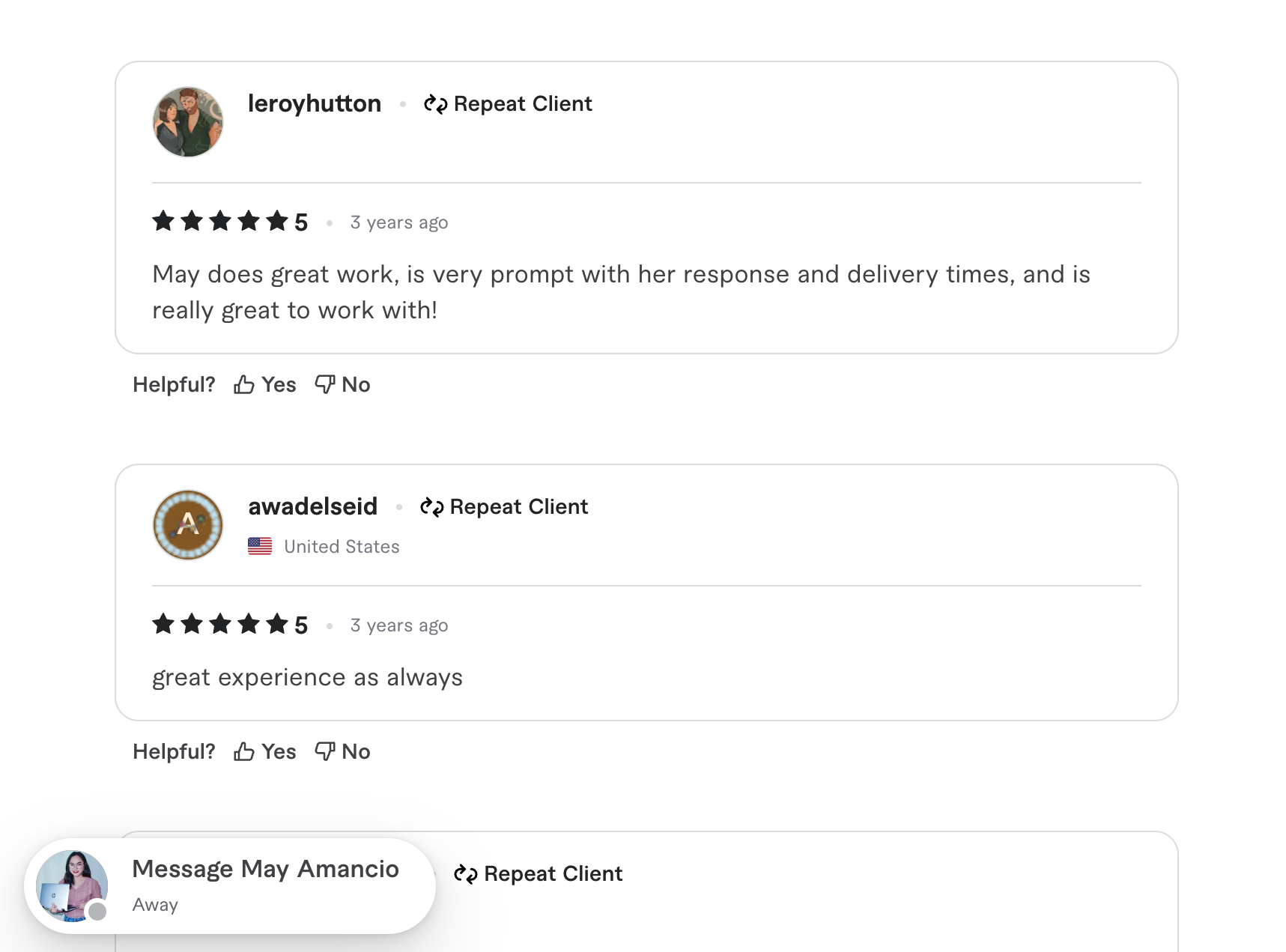Click leroyhutton's profile avatar

coord(188,122)
